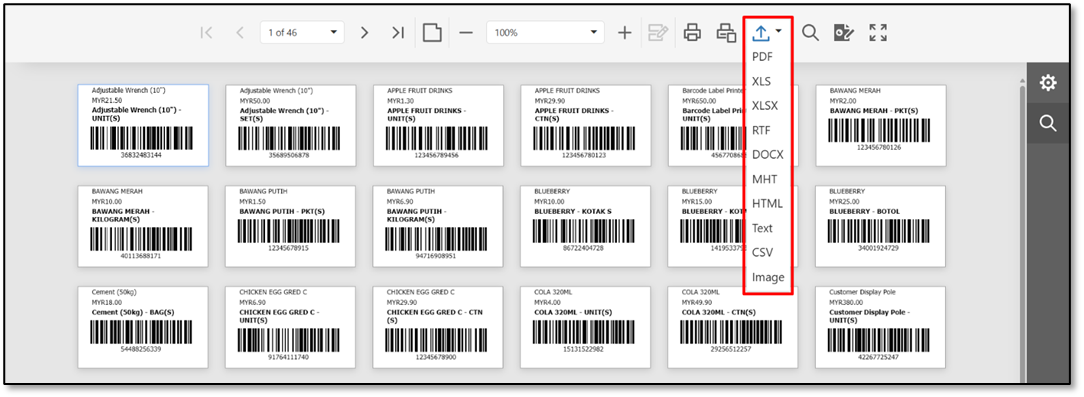Select BAWANG PUTIH PKT(S) label

coord(290,226)
